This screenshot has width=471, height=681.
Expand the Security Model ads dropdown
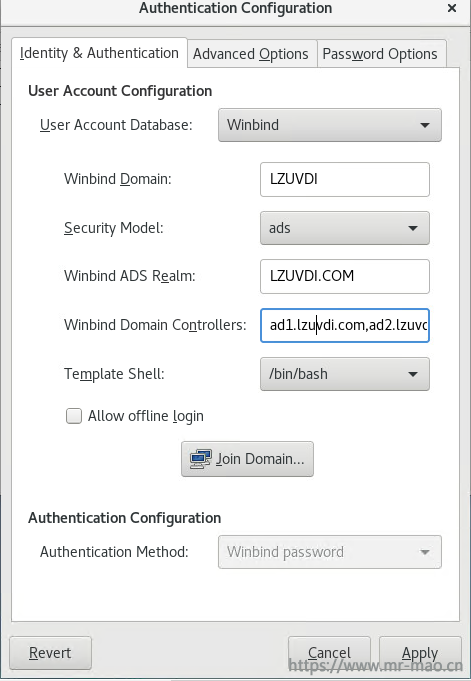coord(345,228)
